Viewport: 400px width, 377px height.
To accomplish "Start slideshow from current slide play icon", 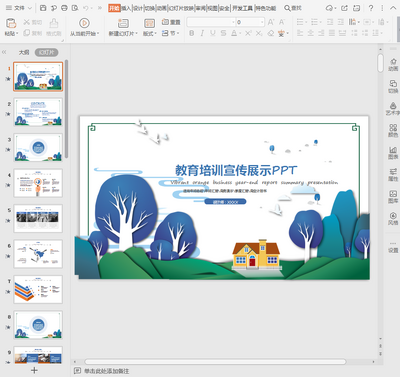I will (84, 23).
